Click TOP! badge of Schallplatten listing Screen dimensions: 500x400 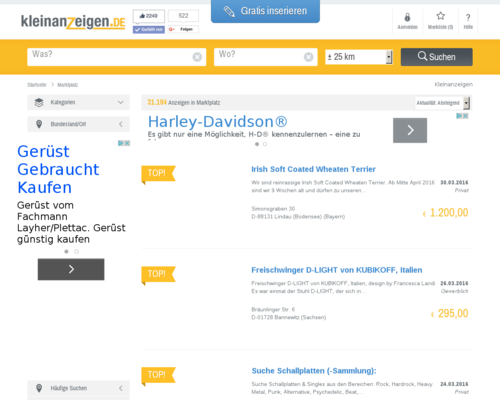click(x=158, y=376)
